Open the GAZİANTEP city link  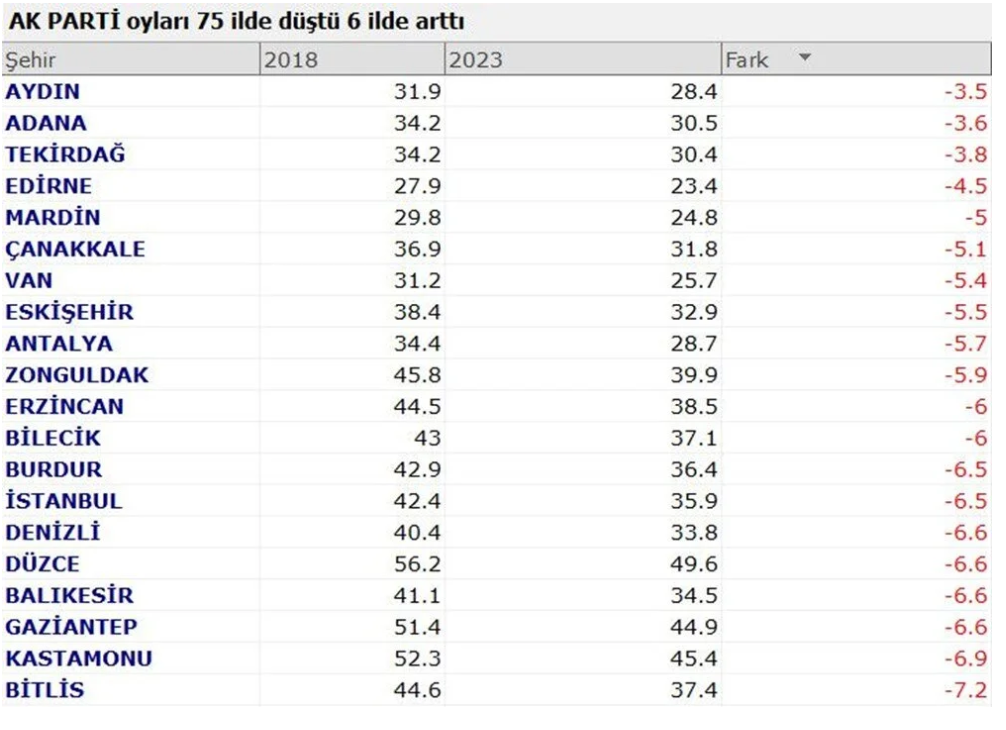[x=72, y=627]
